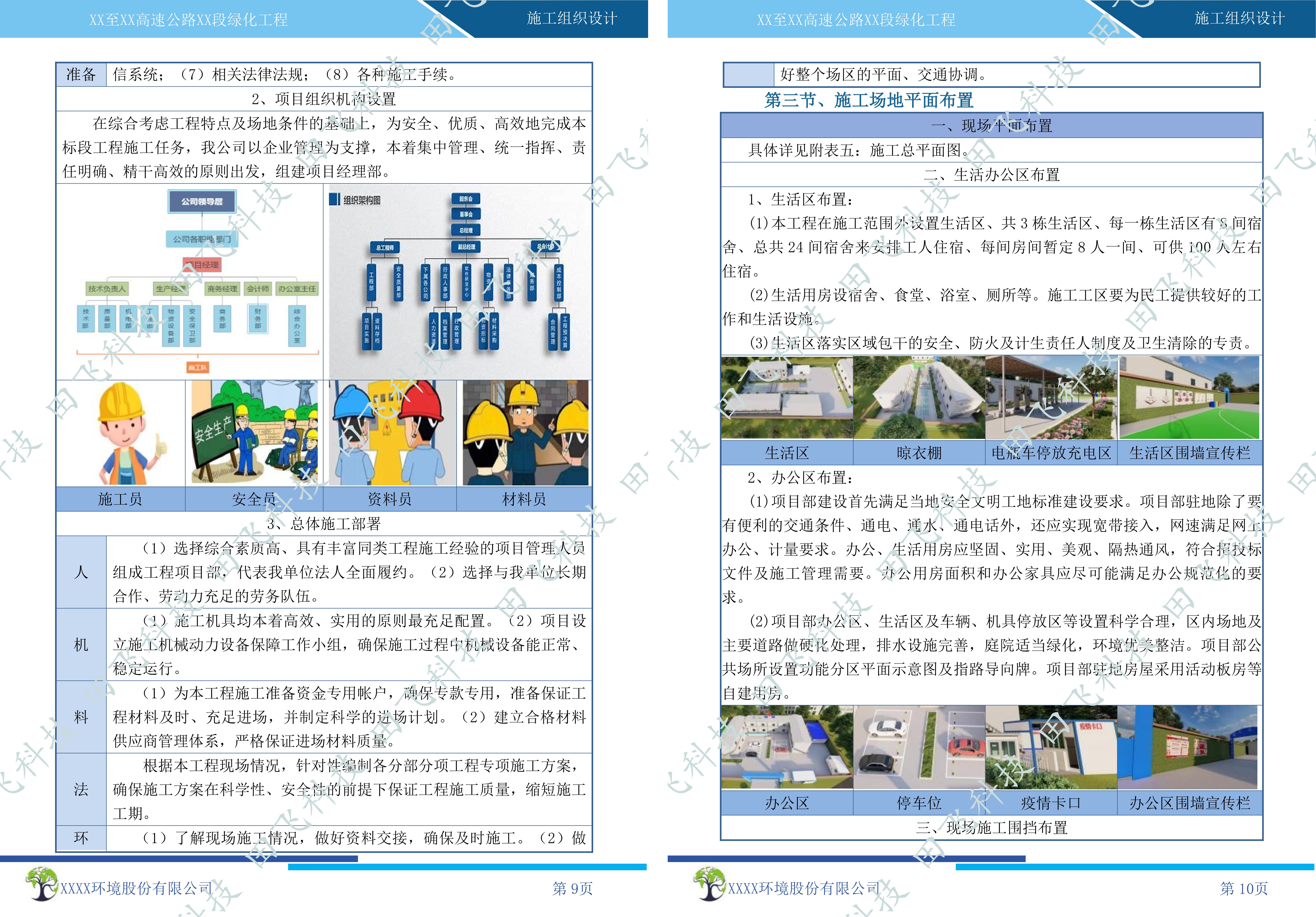
Task: Select the 生活区 aerial rendering photo
Action: 787,398
